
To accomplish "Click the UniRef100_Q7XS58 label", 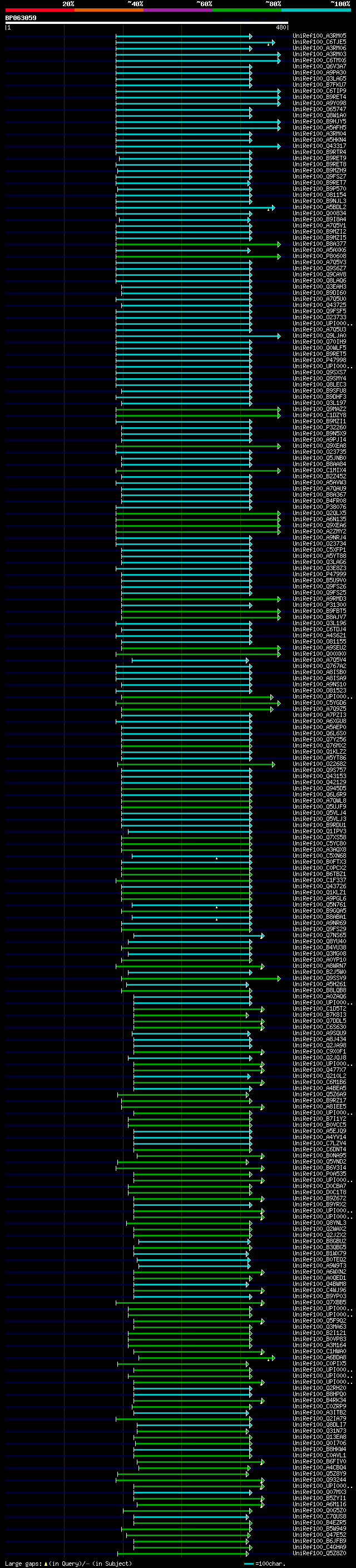I will [319, 837].
